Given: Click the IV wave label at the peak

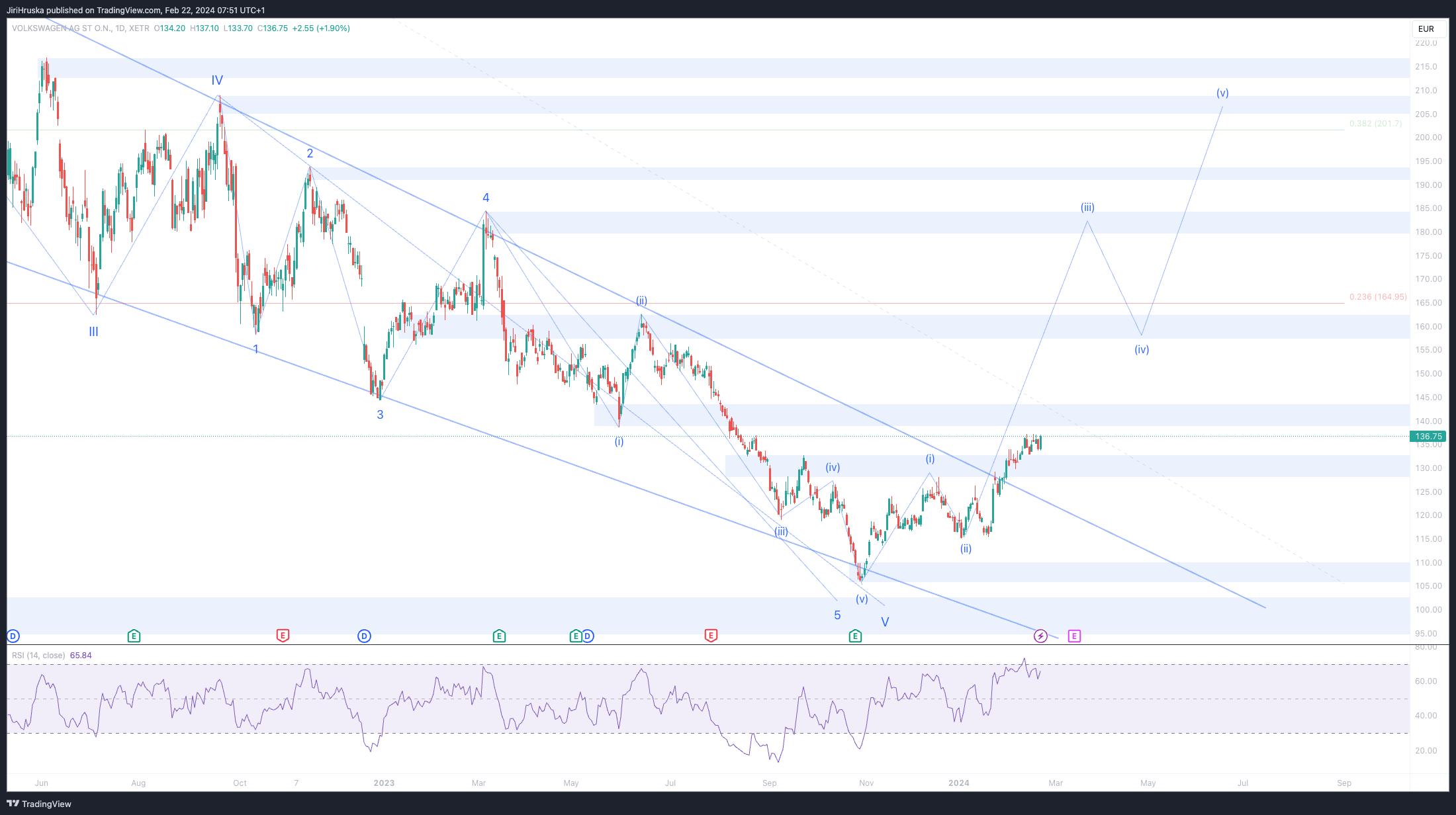Looking at the screenshot, I should (x=217, y=81).
